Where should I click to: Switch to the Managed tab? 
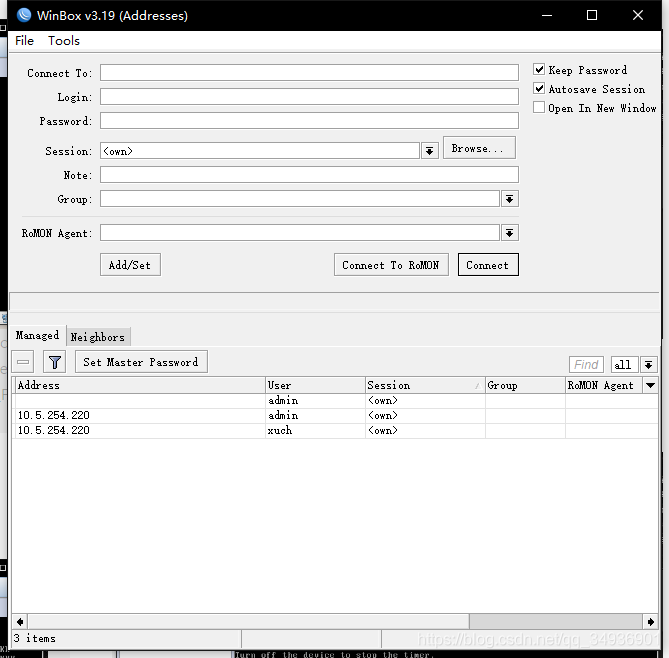pyautogui.click(x=38, y=335)
